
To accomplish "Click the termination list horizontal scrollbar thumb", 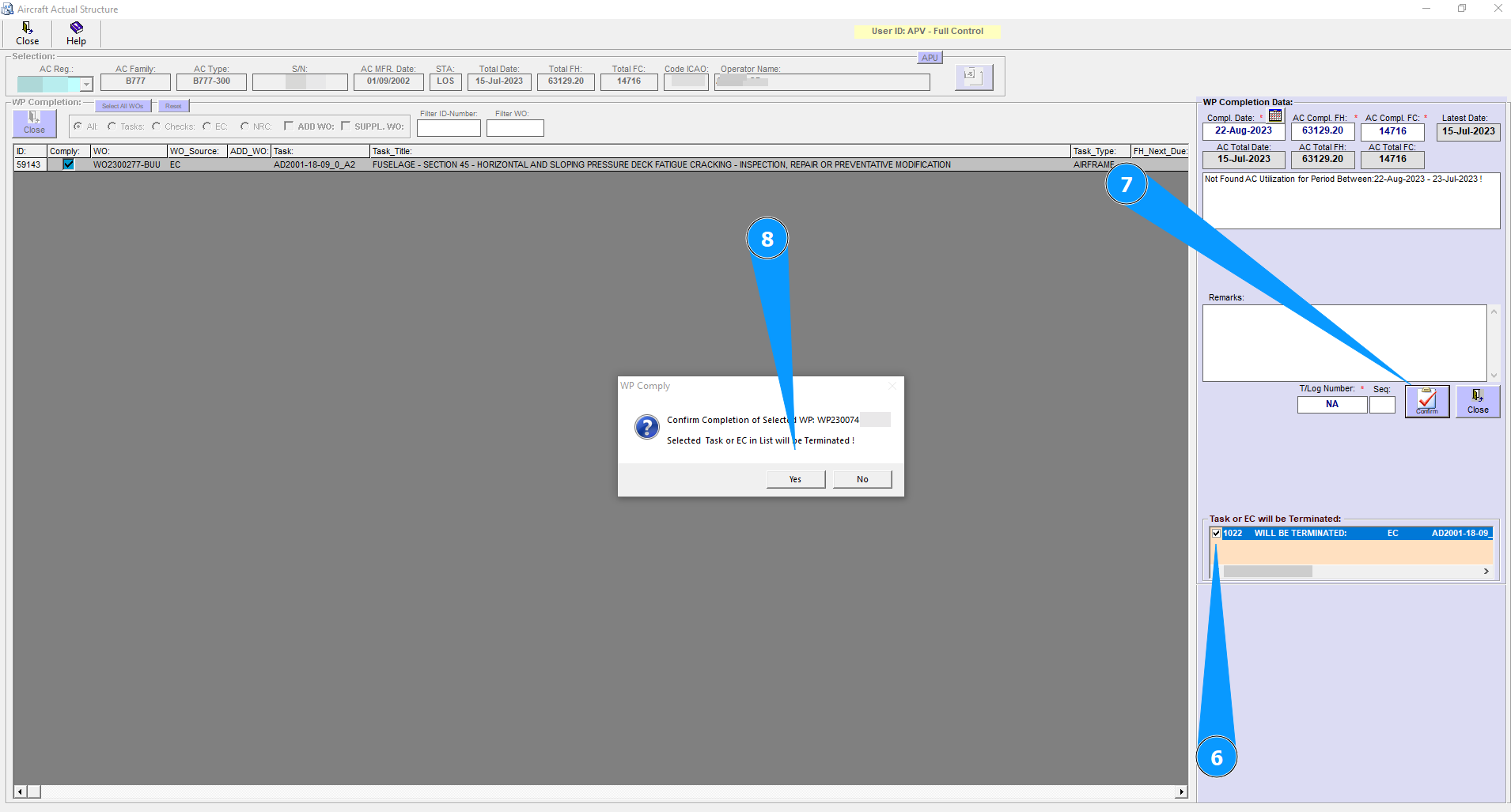I will 1267,572.
